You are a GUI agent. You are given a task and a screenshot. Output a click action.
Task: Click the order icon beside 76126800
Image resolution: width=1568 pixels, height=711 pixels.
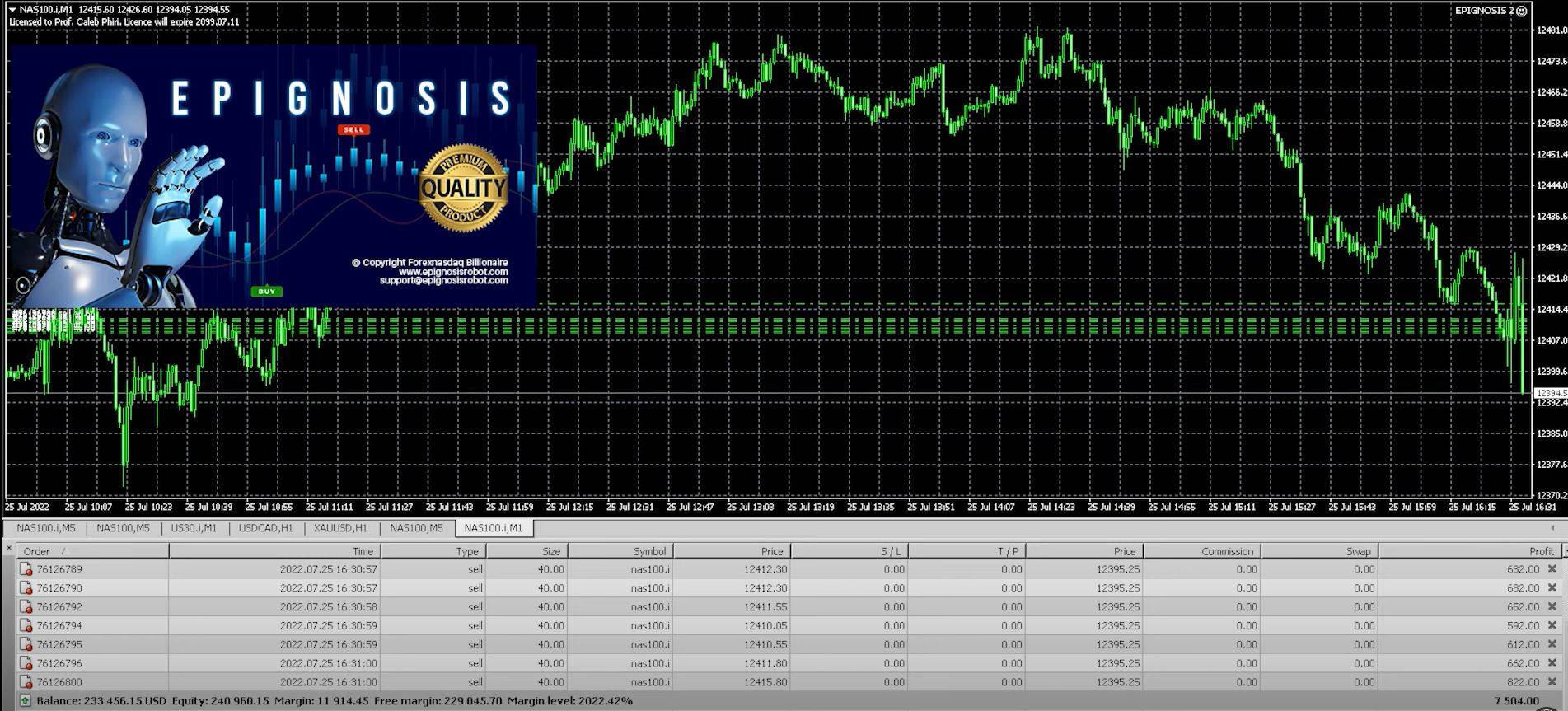(x=26, y=682)
